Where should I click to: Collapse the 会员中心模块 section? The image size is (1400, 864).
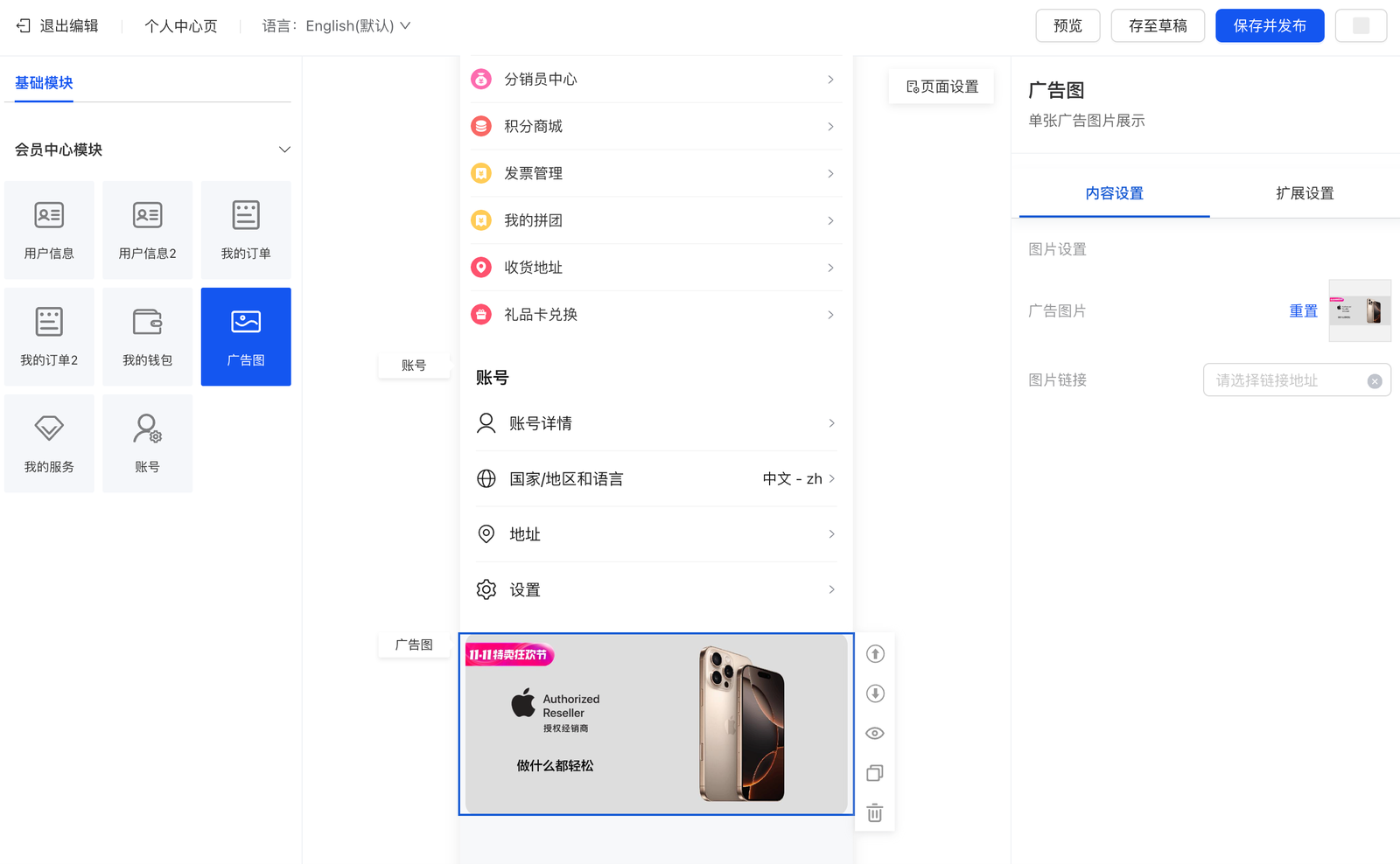click(284, 150)
